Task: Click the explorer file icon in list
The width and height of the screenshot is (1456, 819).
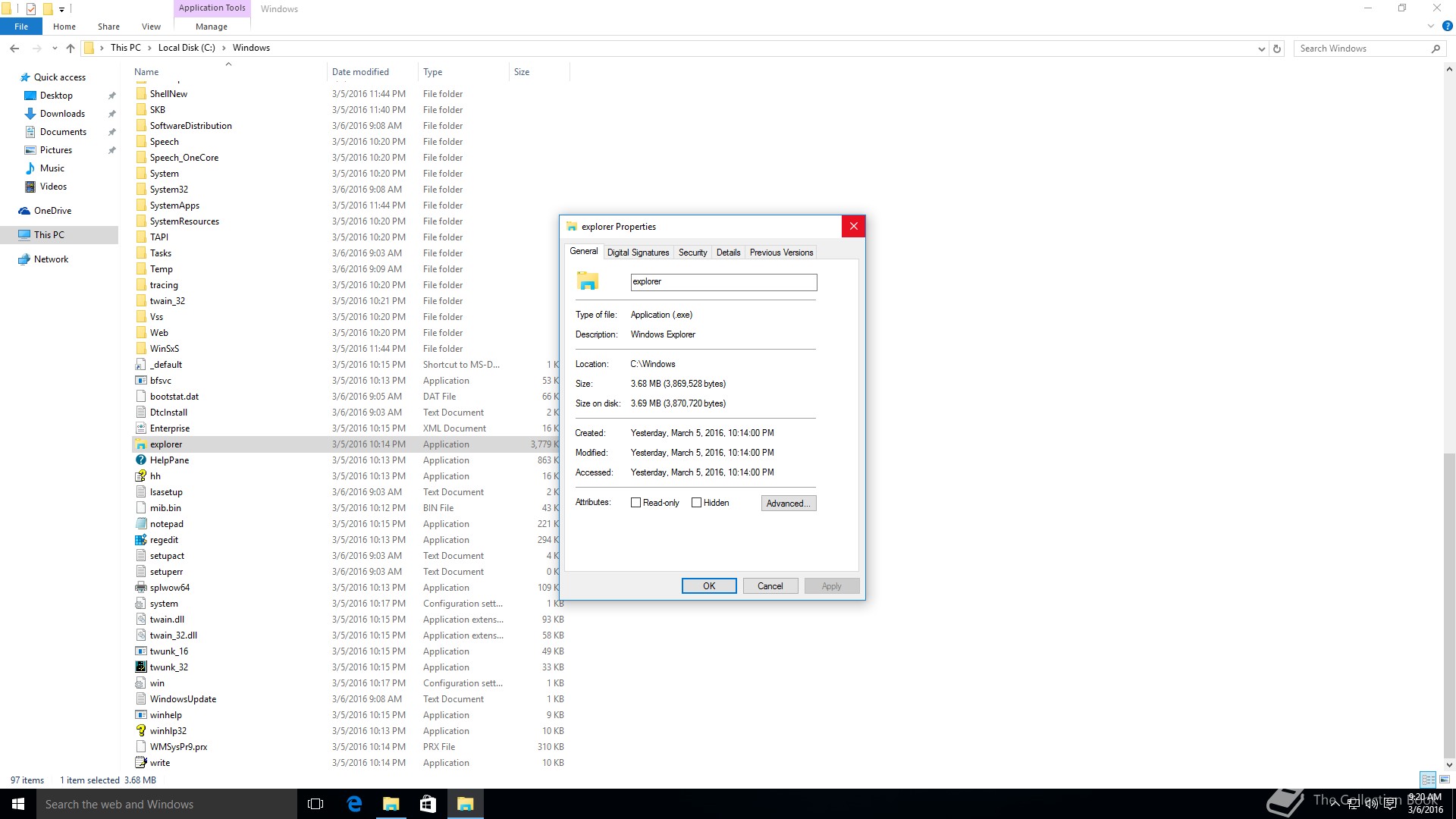Action: (x=140, y=444)
